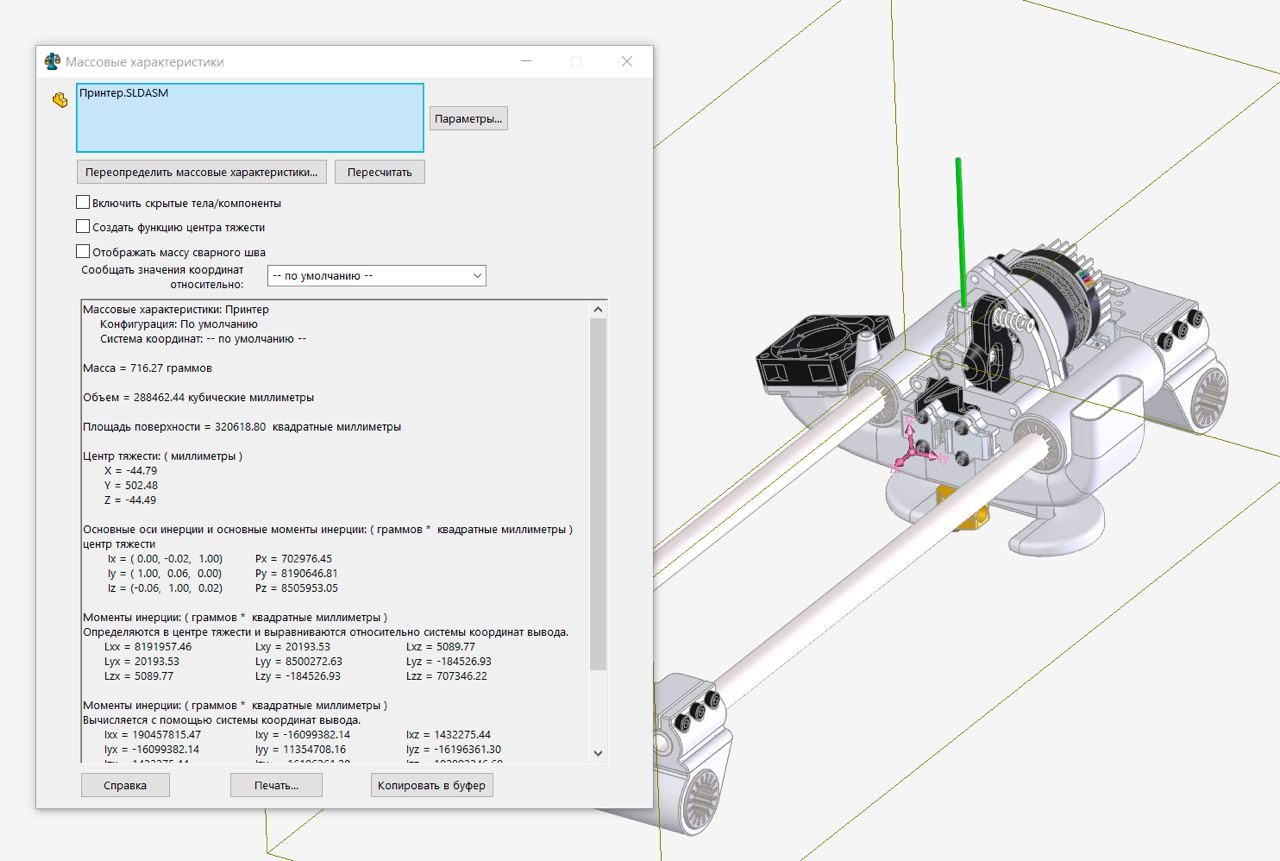Viewport: 1280px width, 861px height.
Task: Click the Печать... print button
Action: [276, 785]
